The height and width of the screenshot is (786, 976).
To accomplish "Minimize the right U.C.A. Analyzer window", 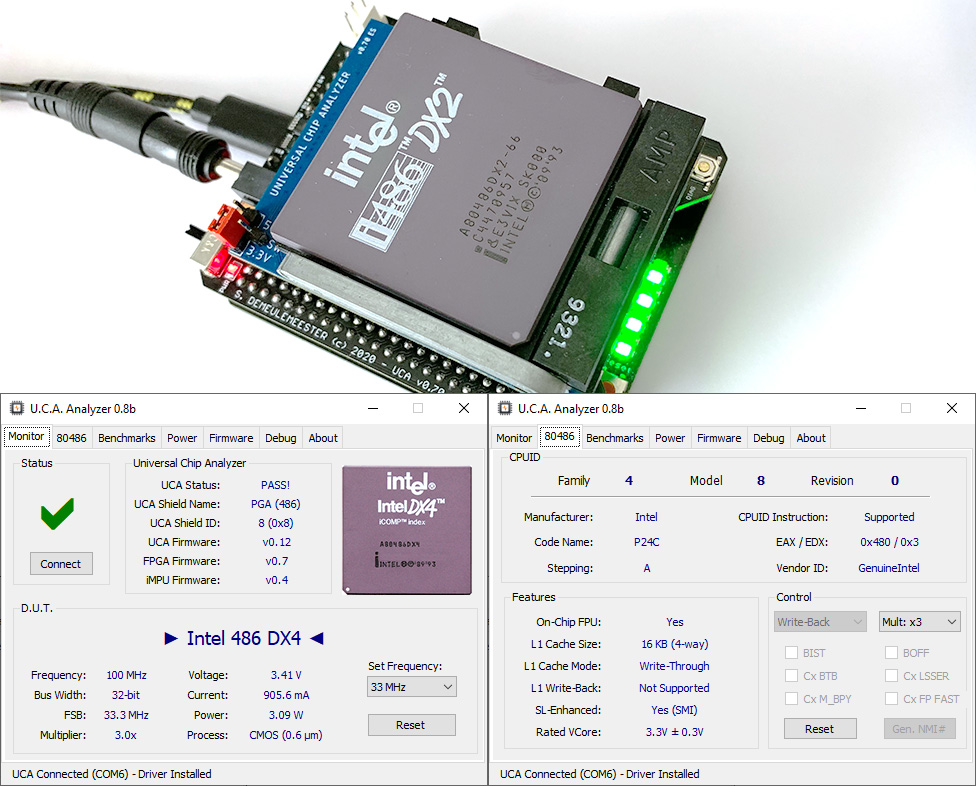I will coord(861,408).
